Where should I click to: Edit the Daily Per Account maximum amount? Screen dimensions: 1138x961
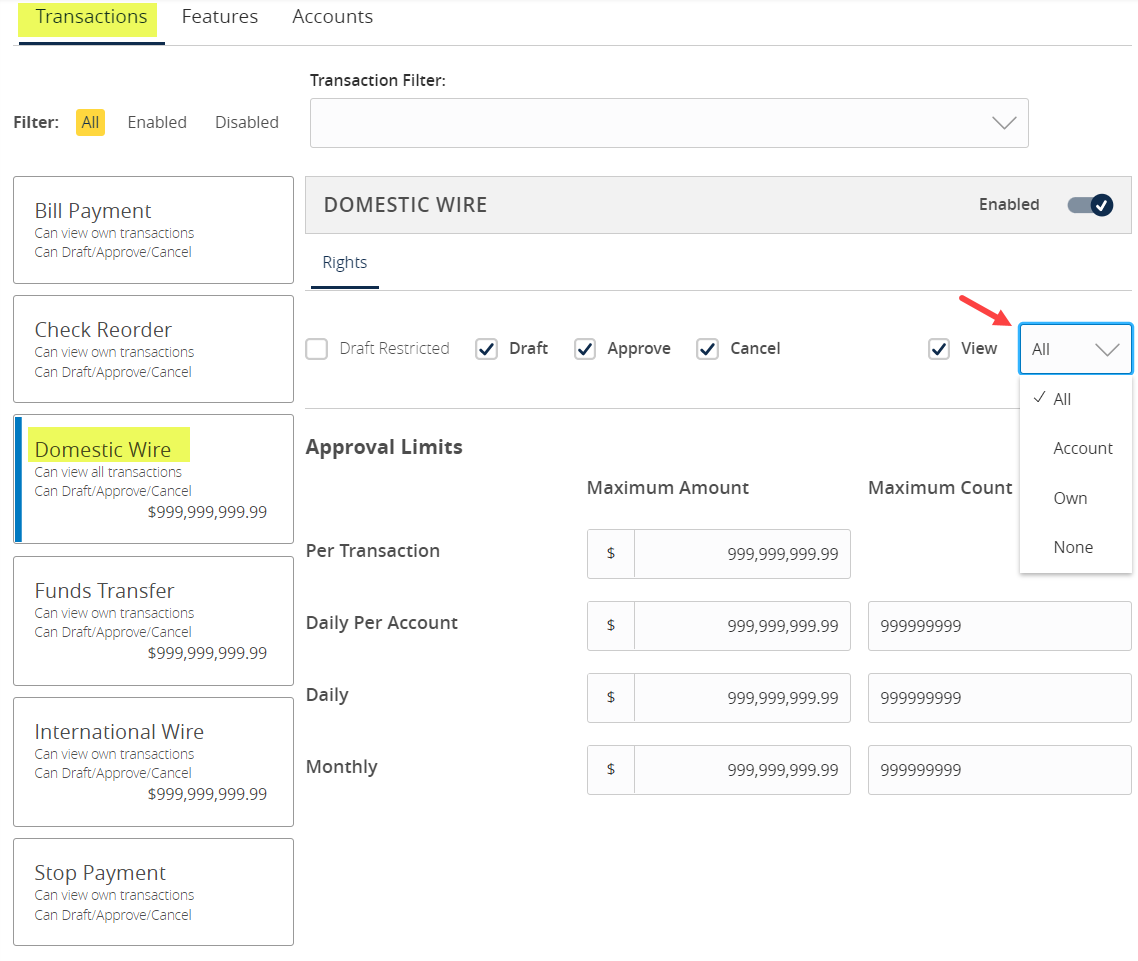(x=742, y=626)
